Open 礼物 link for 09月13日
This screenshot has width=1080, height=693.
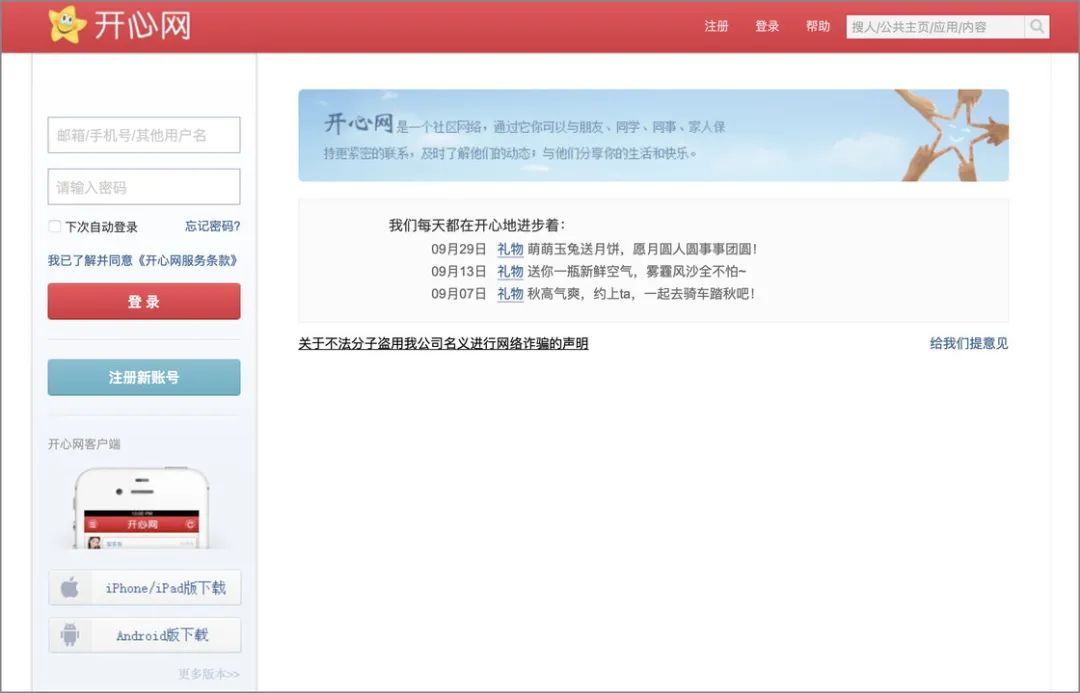pyautogui.click(x=510, y=271)
